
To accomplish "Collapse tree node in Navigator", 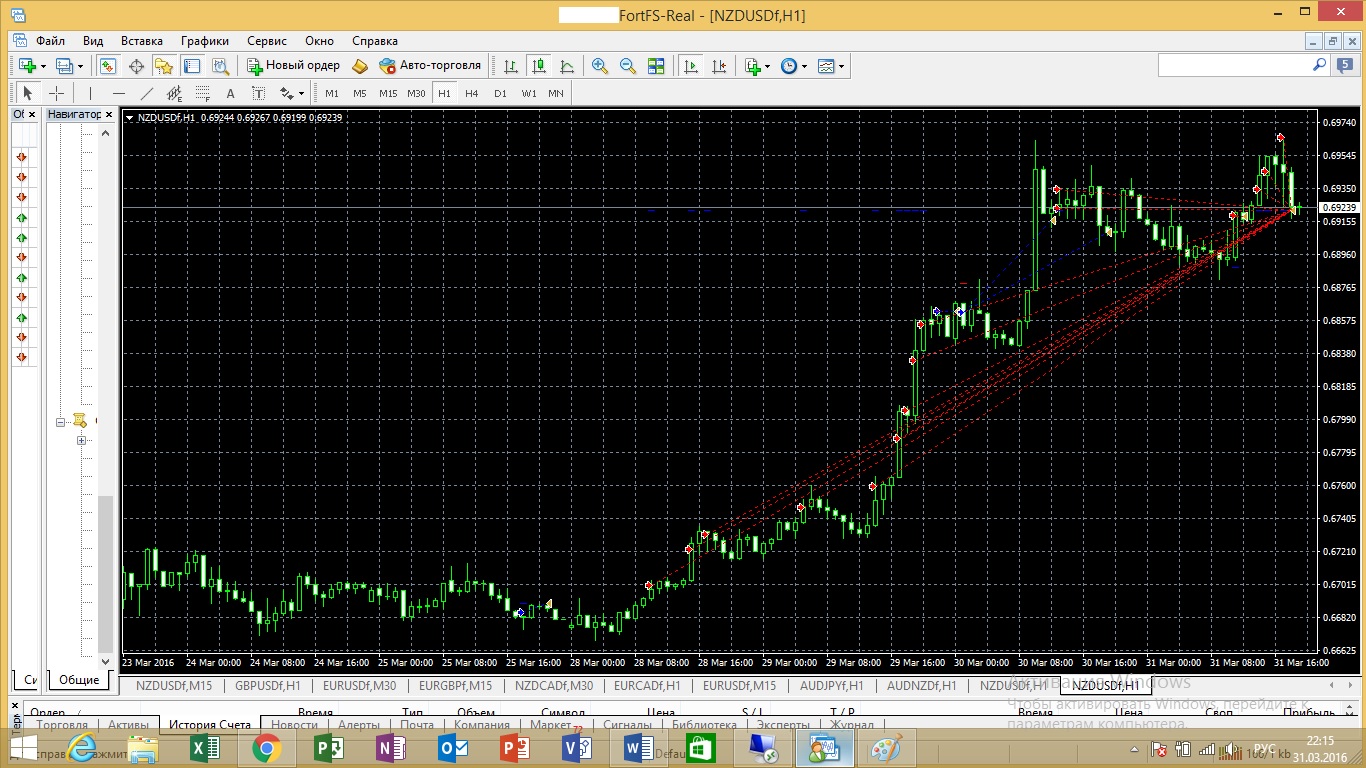I will pos(61,422).
